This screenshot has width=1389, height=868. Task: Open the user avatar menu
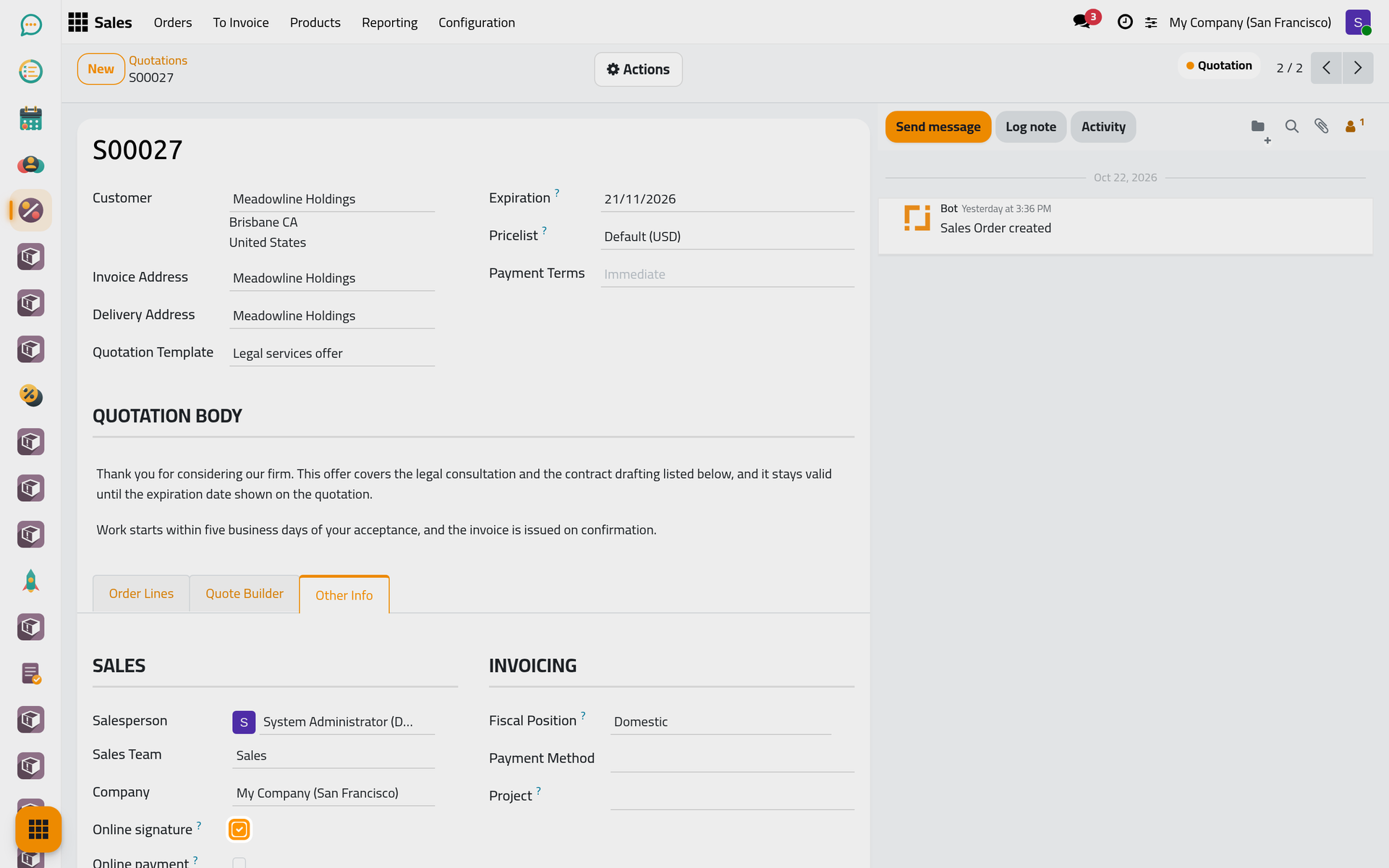click(x=1358, y=22)
